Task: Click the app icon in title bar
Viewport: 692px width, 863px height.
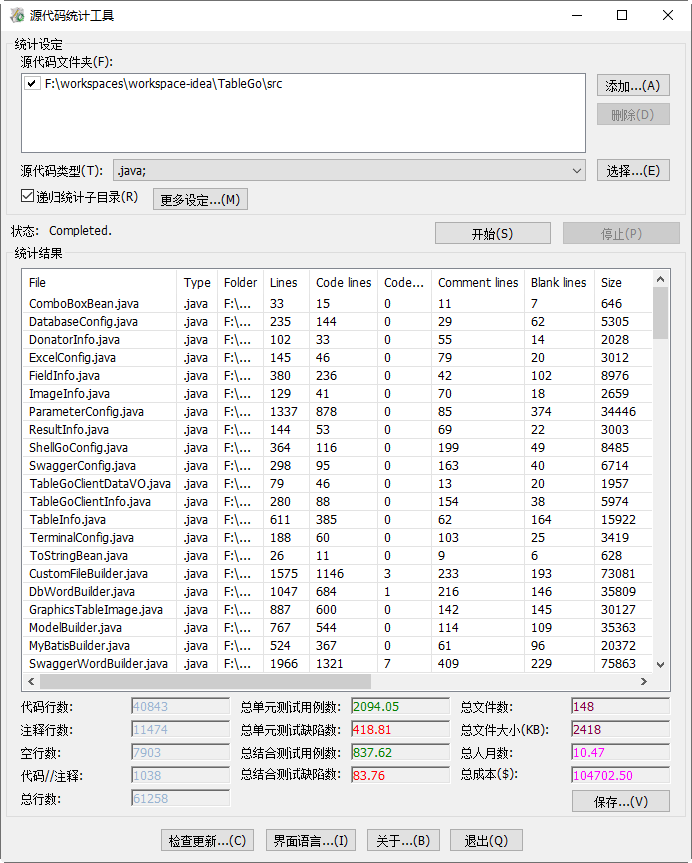Action: pos(17,15)
